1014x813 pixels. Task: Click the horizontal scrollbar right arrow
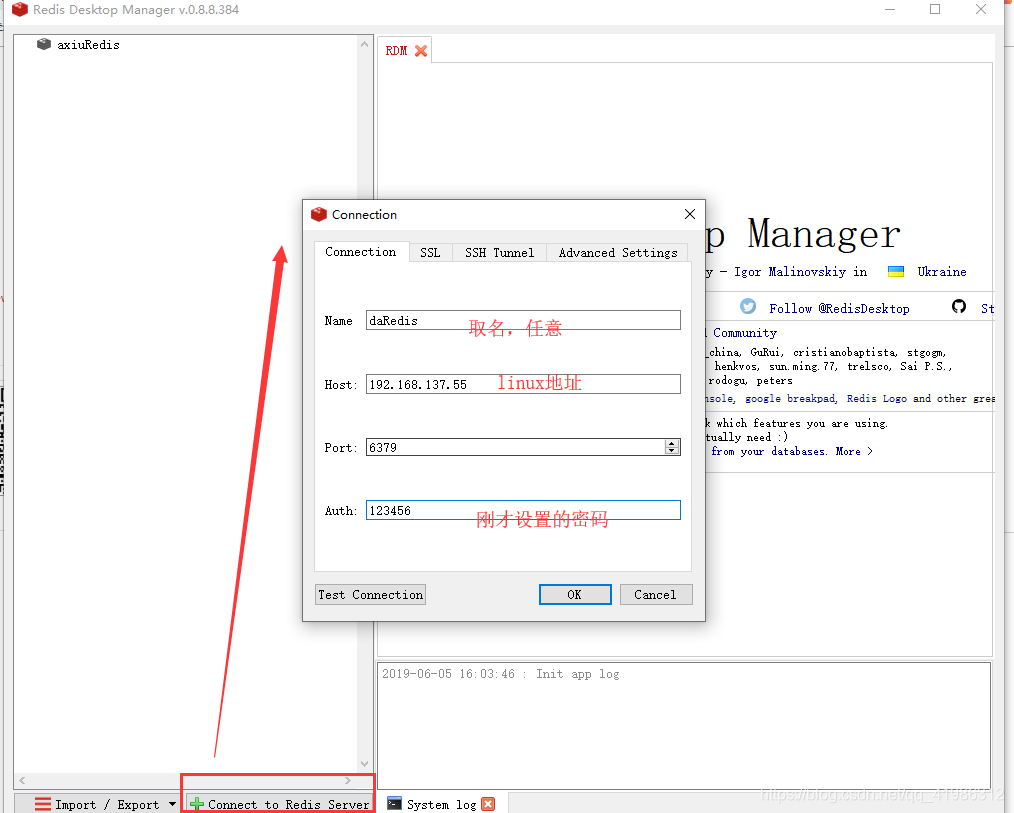tap(348, 781)
